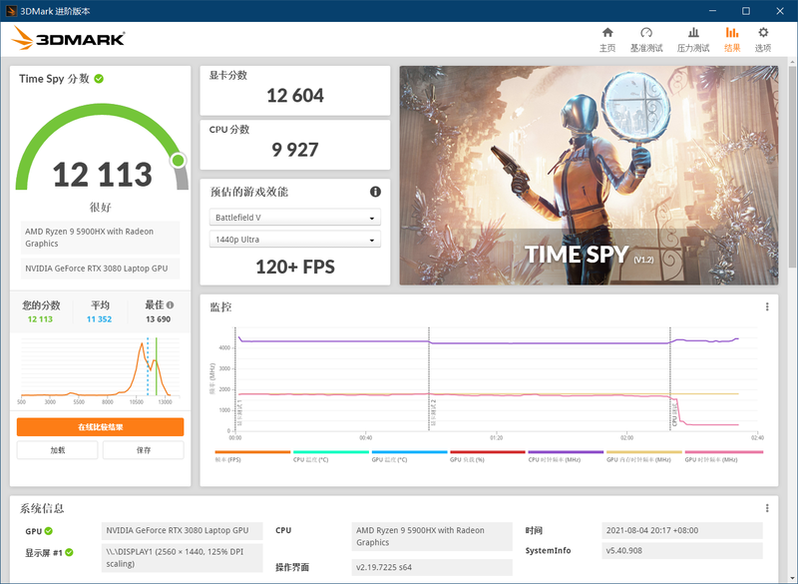The height and width of the screenshot is (584, 798).
Task: Click the orange 在线比较结果 button
Action: pos(100,427)
